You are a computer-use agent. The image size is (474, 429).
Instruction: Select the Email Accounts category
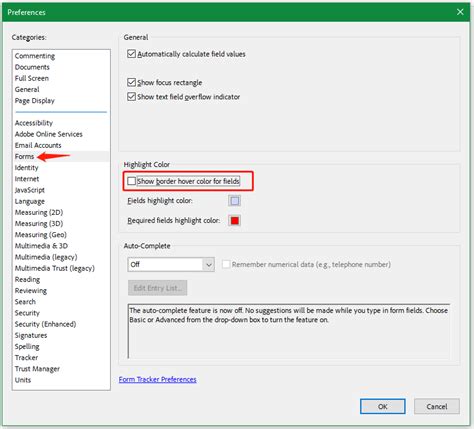tap(38, 145)
